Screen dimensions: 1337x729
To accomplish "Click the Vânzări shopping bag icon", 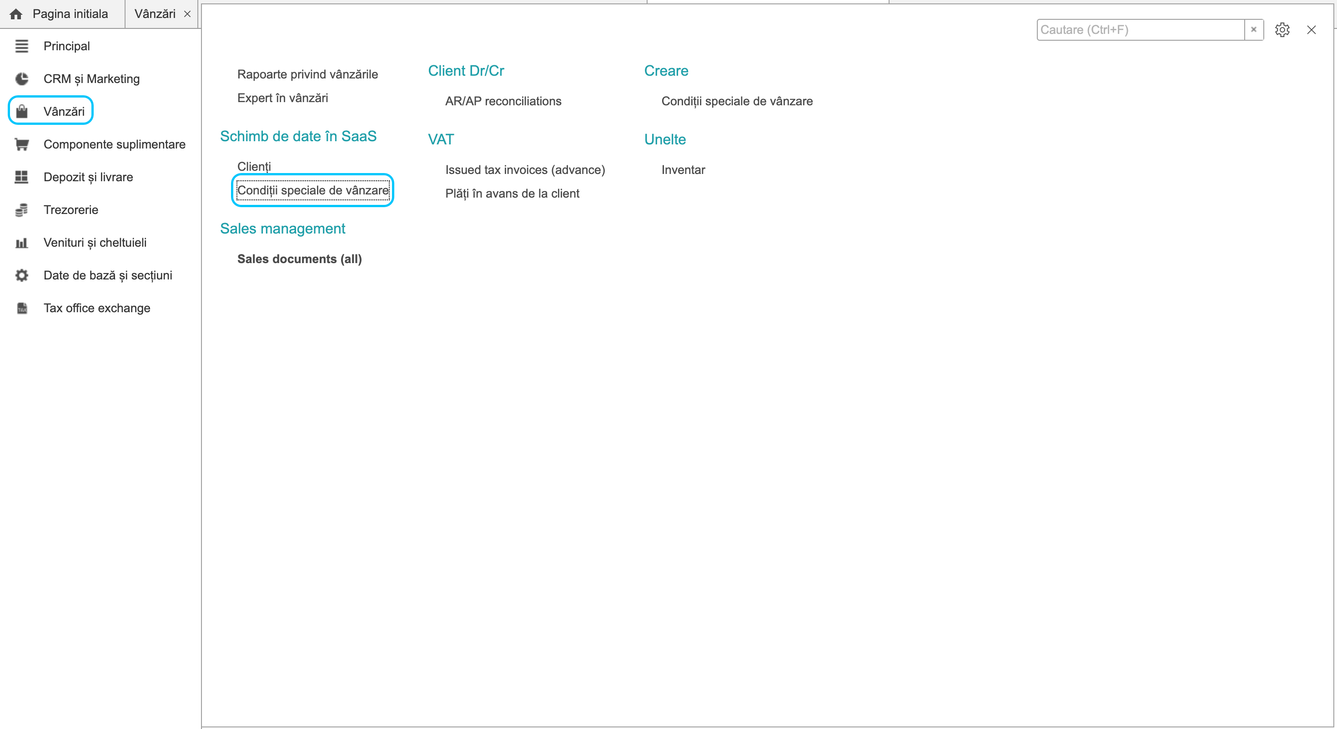I will click(x=21, y=111).
